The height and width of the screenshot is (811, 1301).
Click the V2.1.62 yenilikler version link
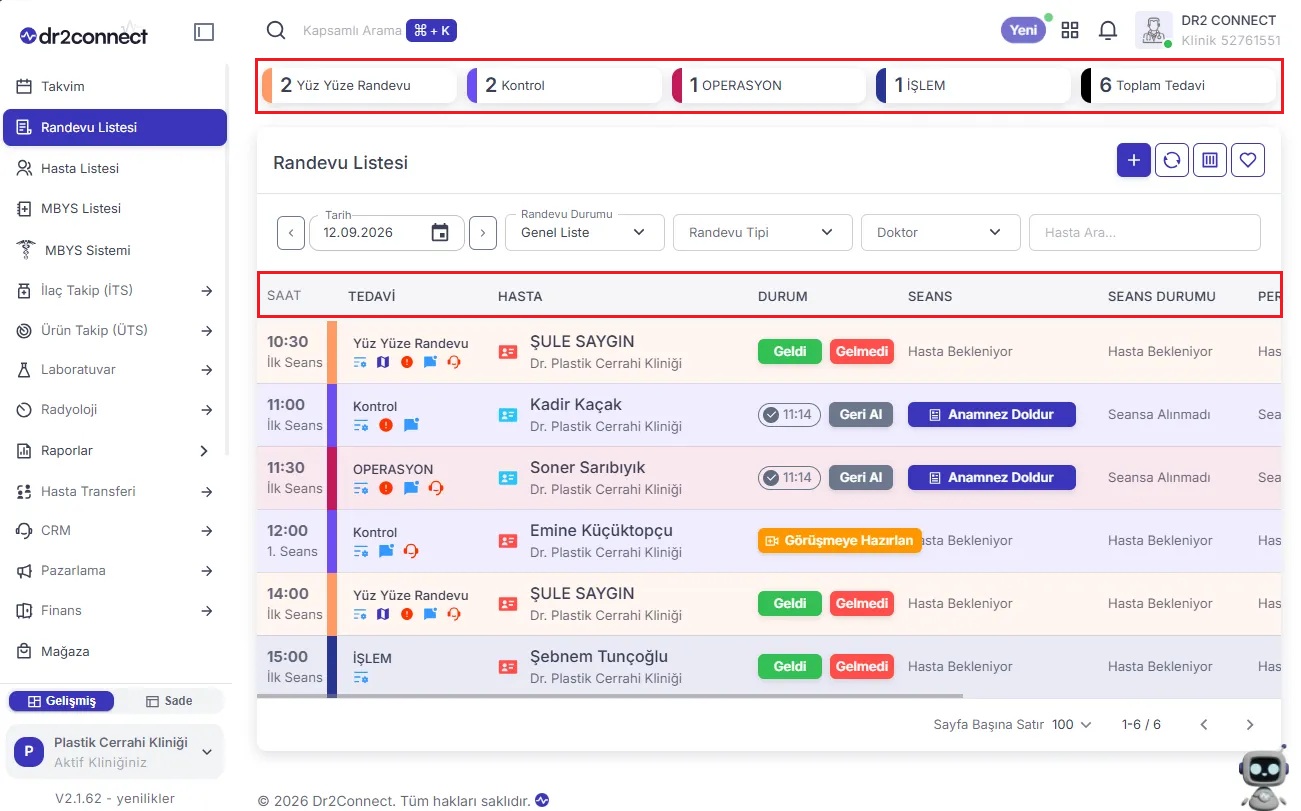click(x=115, y=798)
